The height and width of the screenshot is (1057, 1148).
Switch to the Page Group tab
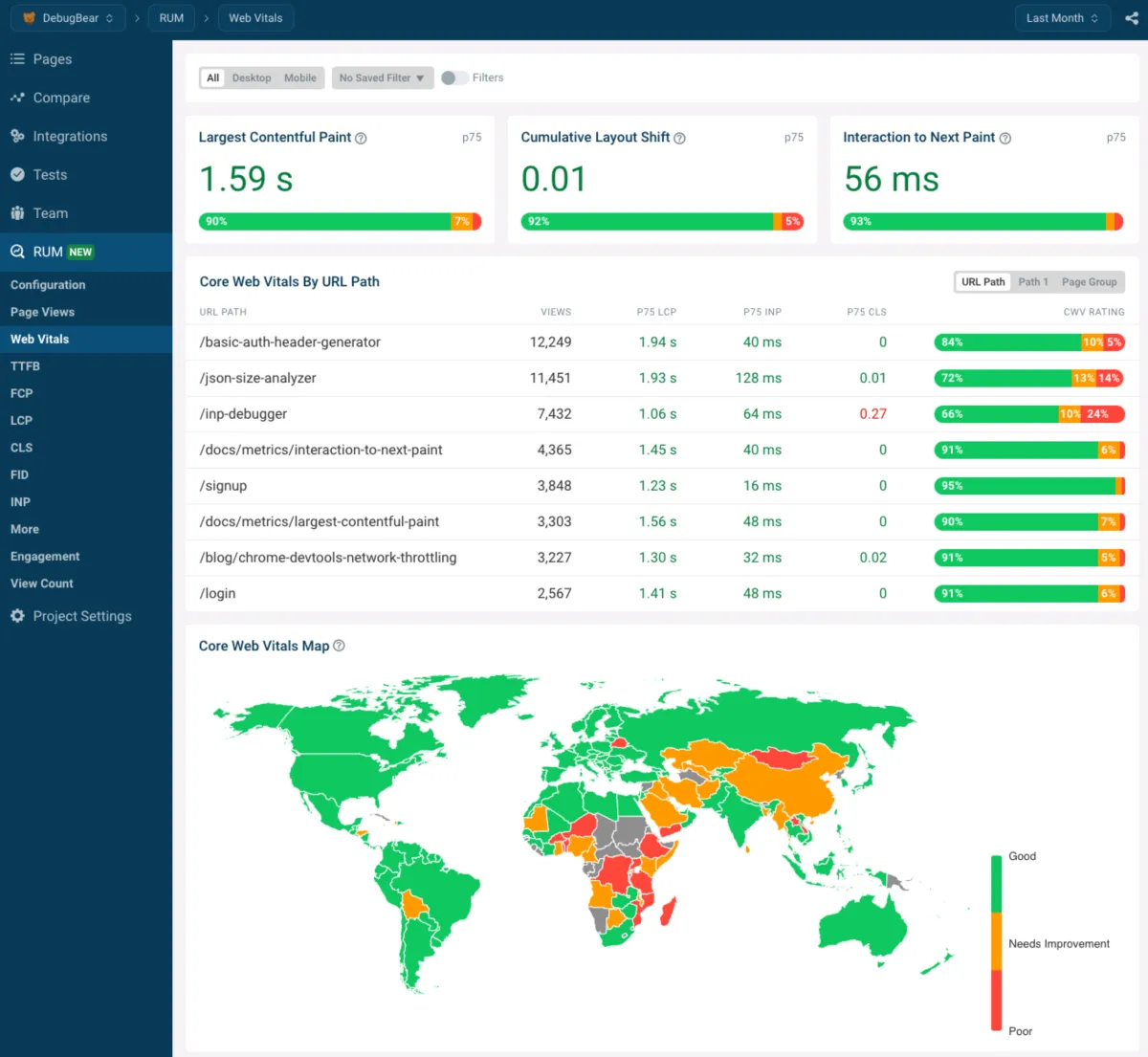pyautogui.click(x=1089, y=282)
